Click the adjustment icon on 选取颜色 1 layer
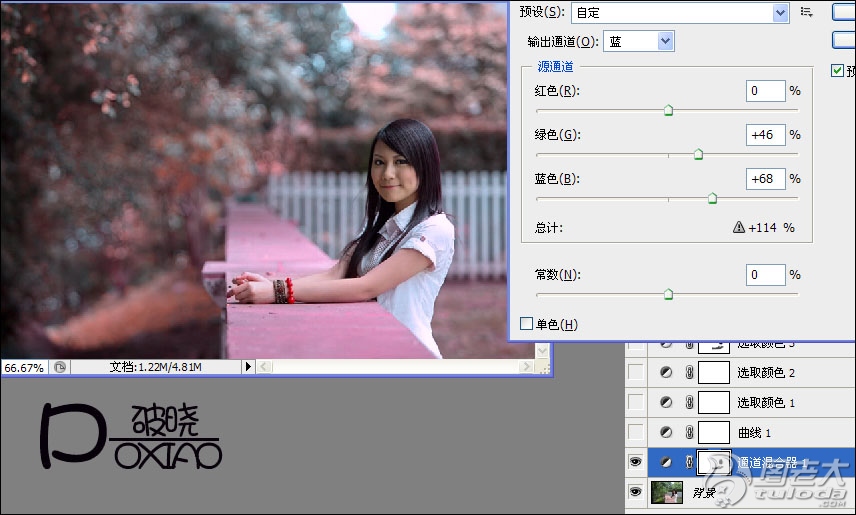The image size is (856, 515). (x=666, y=402)
